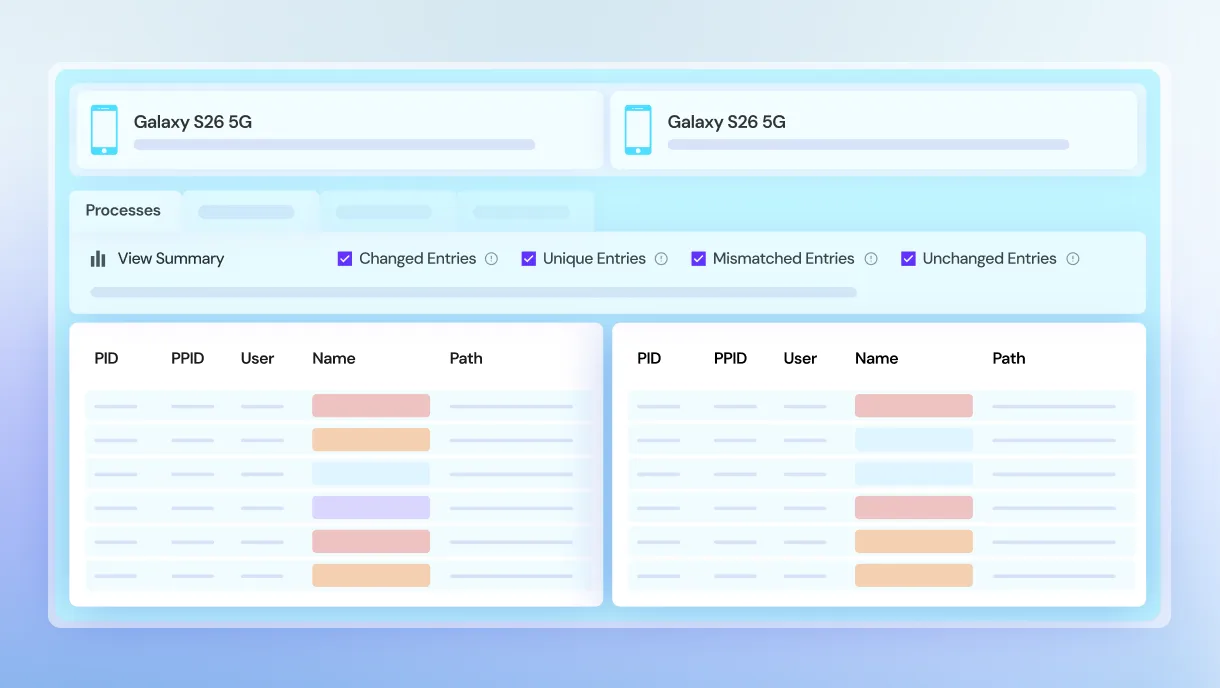Click the PPID column header in the second process table
The height and width of the screenshot is (688, 1220).
(x=731, y=358)
